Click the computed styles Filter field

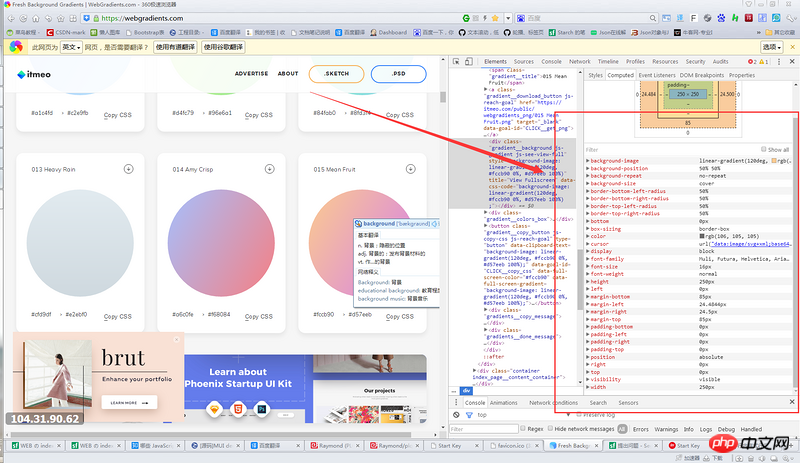click(671, 150)
